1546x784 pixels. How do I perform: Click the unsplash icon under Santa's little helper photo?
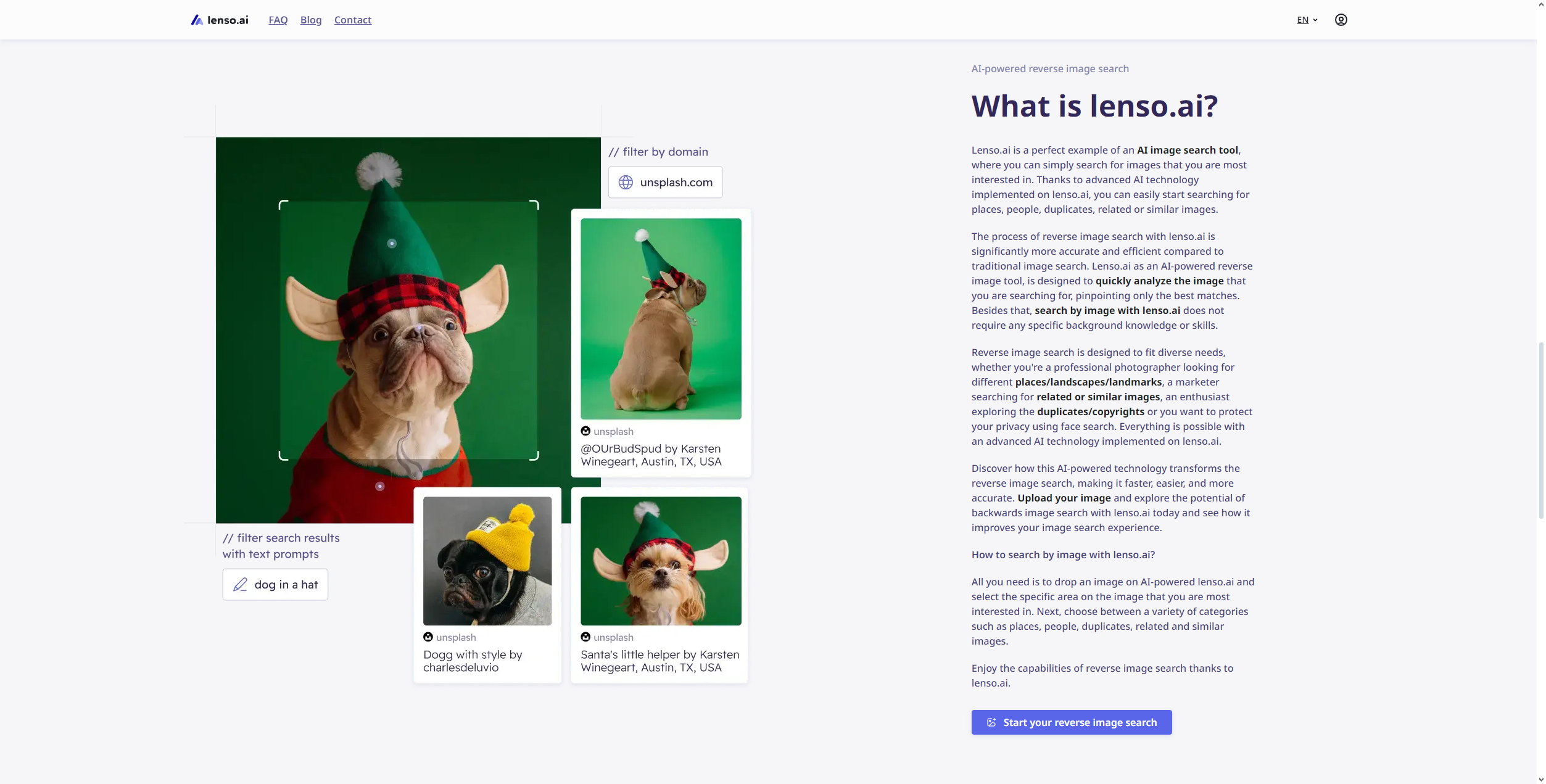click(x=585, y=637)
